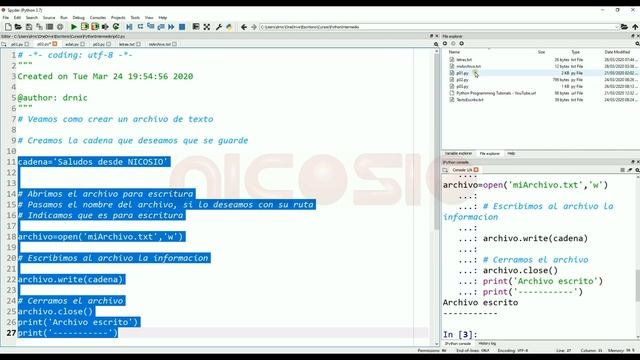Viewport: 640px width, 360px height.
Task: Interrupt kernel with console stop button
Action: (622, 170)
